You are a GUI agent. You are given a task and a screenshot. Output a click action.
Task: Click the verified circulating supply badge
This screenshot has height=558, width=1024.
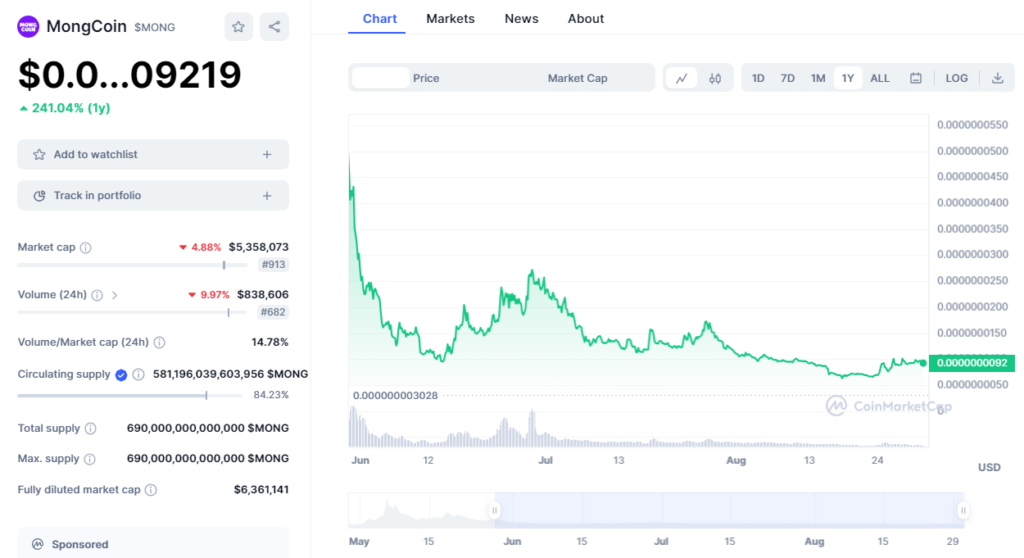121,375
